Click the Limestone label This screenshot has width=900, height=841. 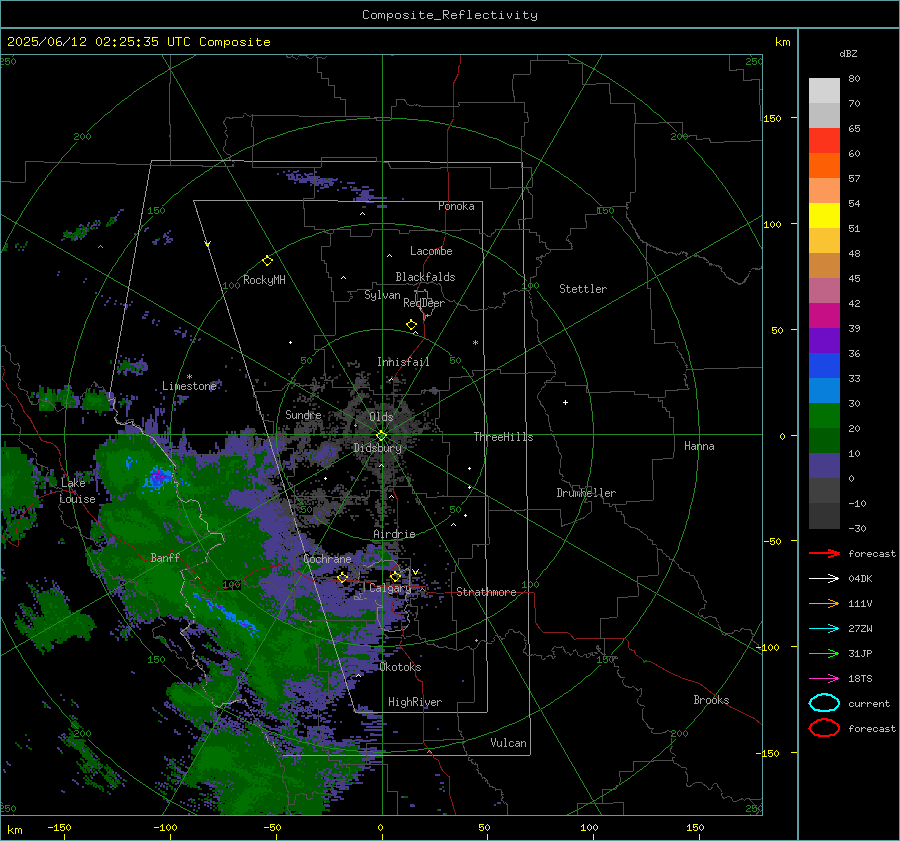click(x=189, y=386)
